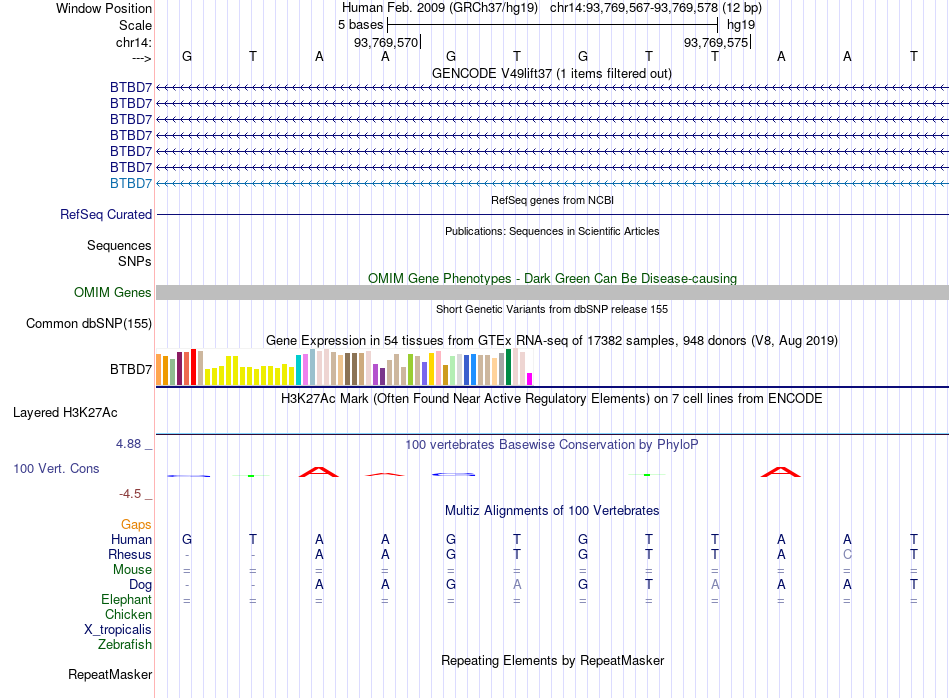Click the 93,769,575 coordinate marker
Image resolution: width=950 pixels, height=698 pixels.
[x=717, y=42]
